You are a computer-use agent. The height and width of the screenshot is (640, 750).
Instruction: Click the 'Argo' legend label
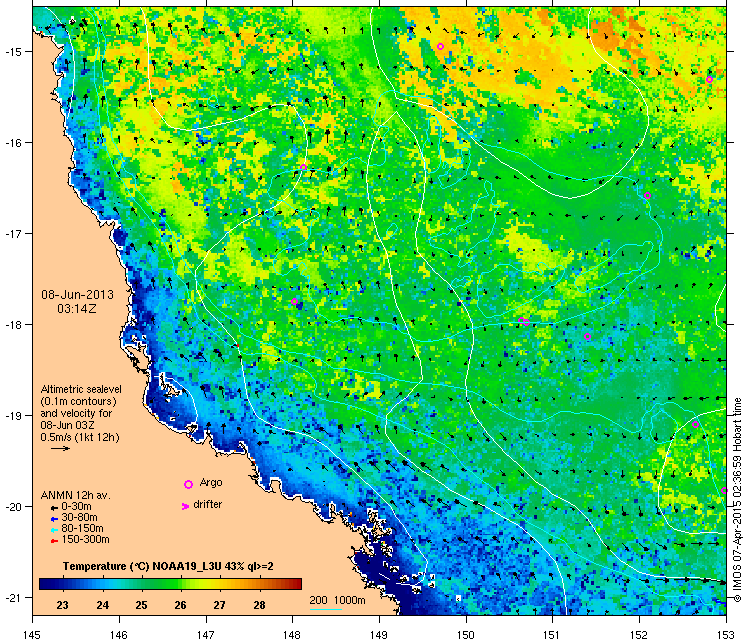[x=211, y=482]
